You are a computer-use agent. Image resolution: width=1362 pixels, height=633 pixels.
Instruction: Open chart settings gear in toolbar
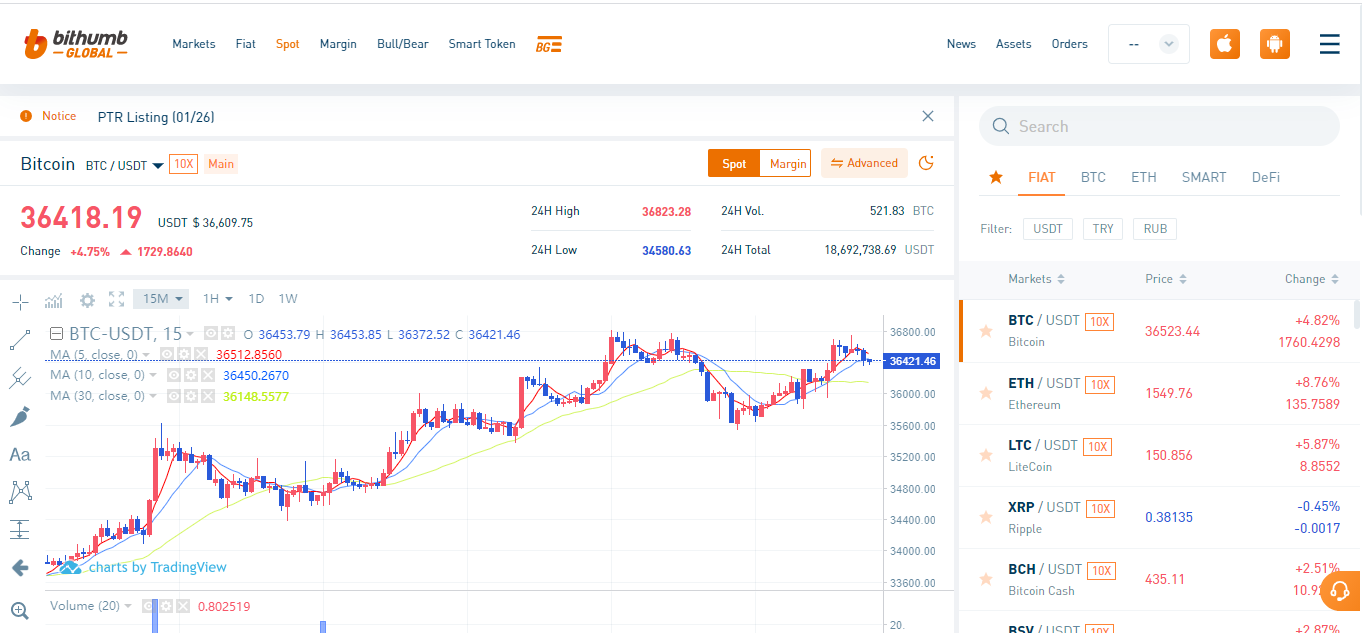(x=87, y=299)
